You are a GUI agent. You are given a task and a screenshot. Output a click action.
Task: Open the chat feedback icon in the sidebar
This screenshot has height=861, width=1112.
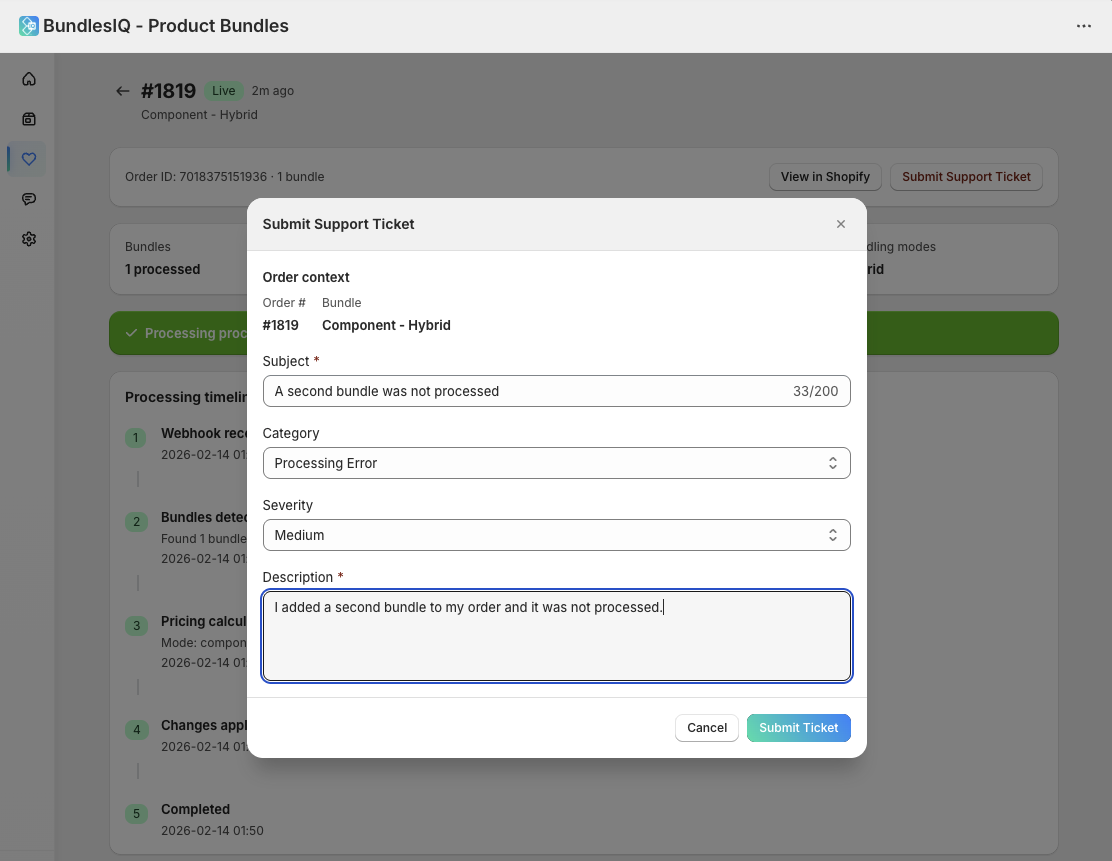28,198
